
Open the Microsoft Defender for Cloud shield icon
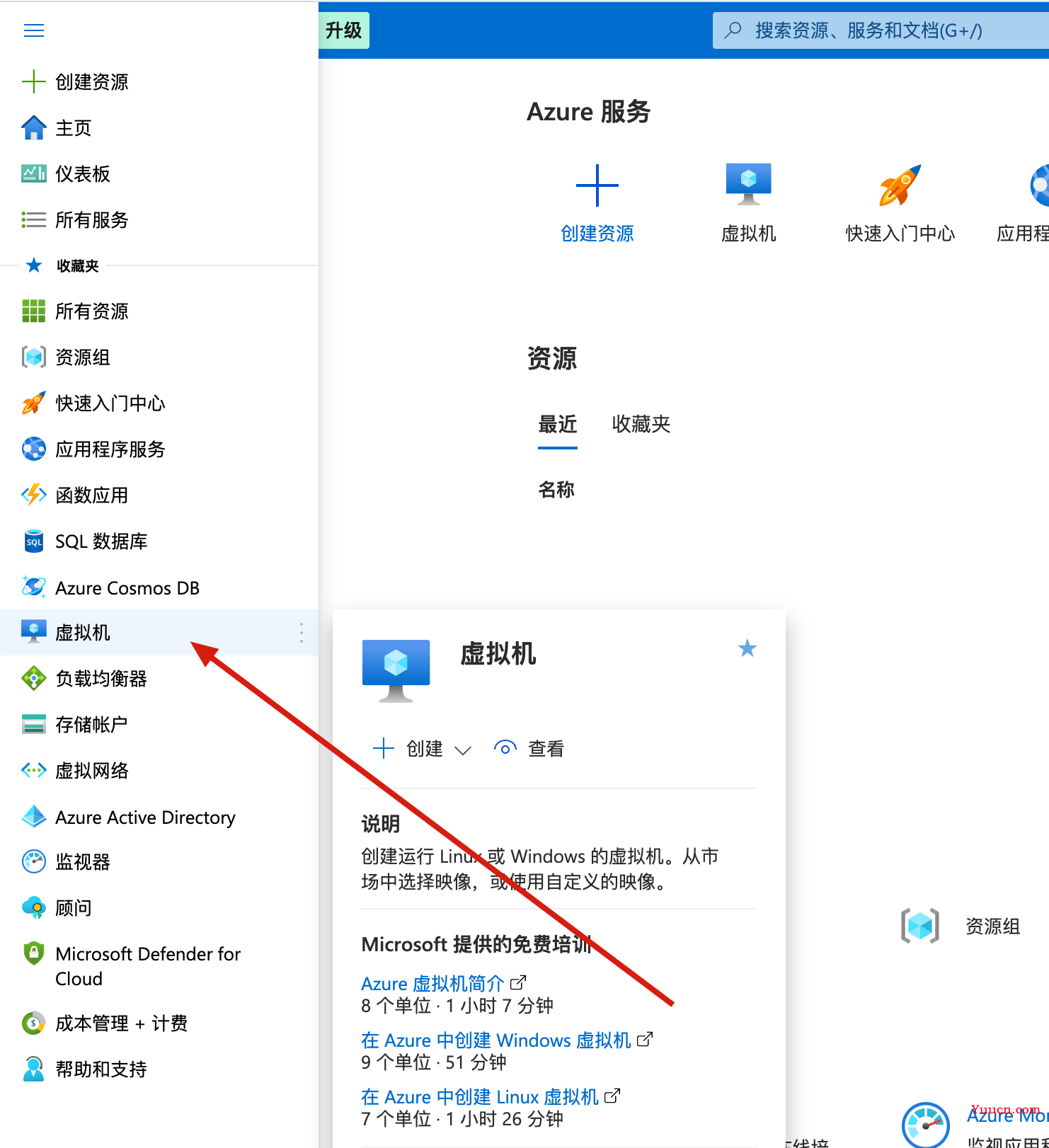33,953
